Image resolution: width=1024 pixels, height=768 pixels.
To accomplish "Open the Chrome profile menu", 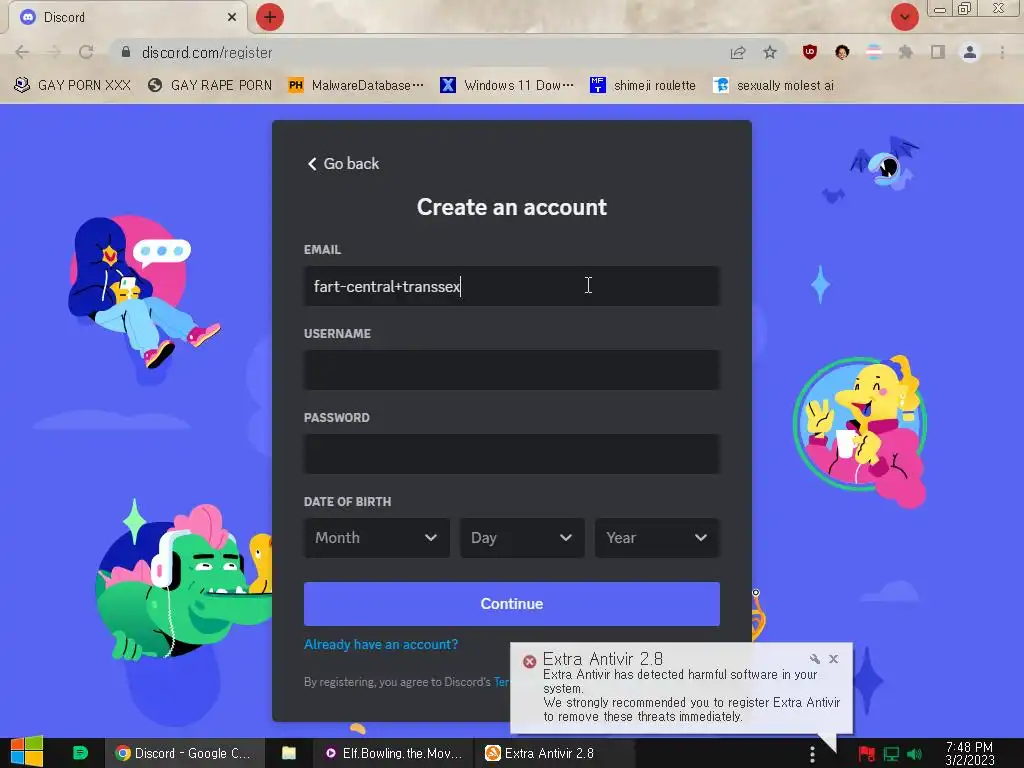I will (x=970, y=52).
